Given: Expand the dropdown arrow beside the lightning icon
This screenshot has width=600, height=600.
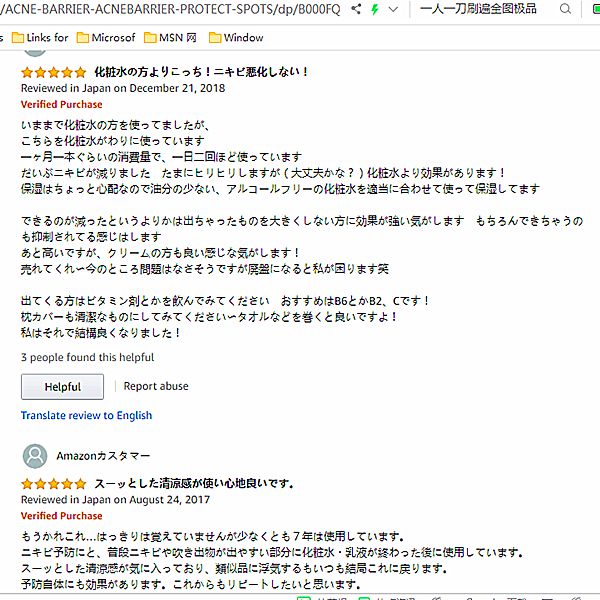Looking at the screenshot, I should coord(392,9).
